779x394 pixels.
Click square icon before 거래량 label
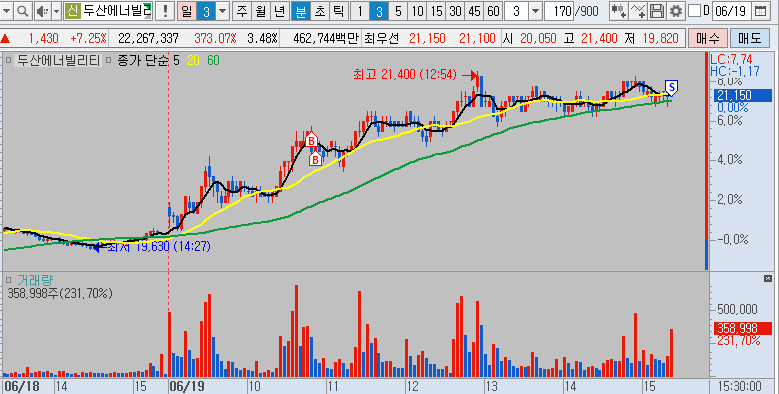(8, 280)
